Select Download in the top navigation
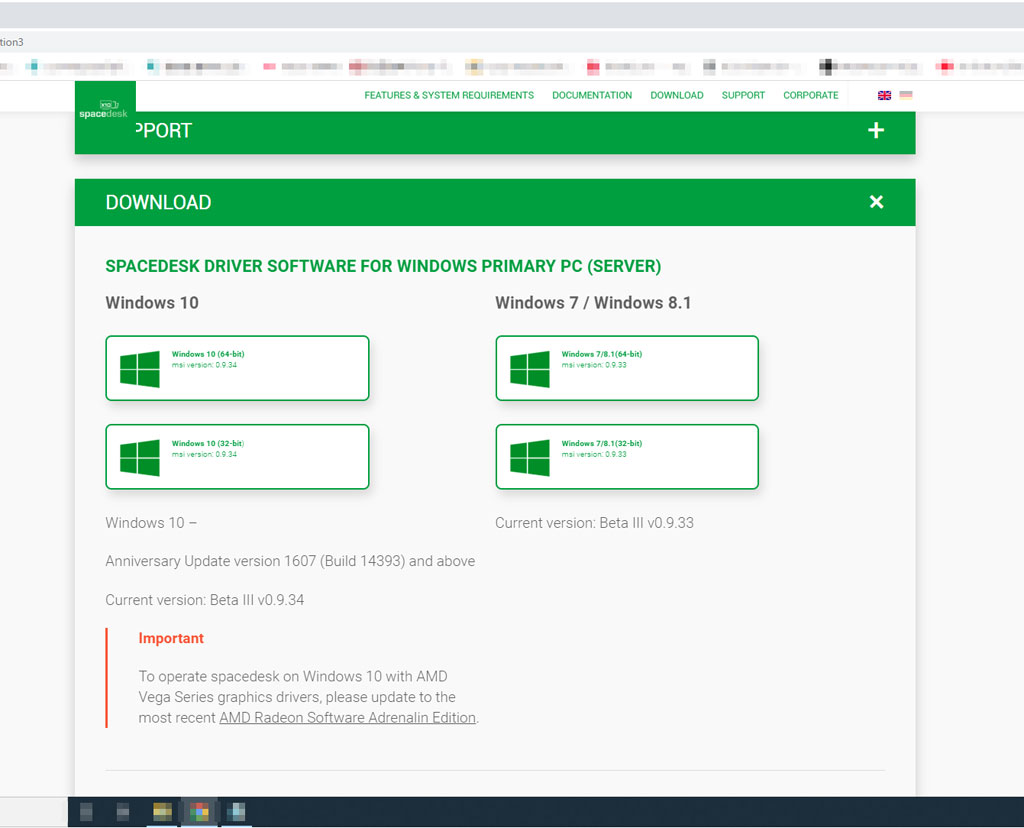The height and width of the screenshot is (828, 1024). pyautogui.click(x=677, y=96)
